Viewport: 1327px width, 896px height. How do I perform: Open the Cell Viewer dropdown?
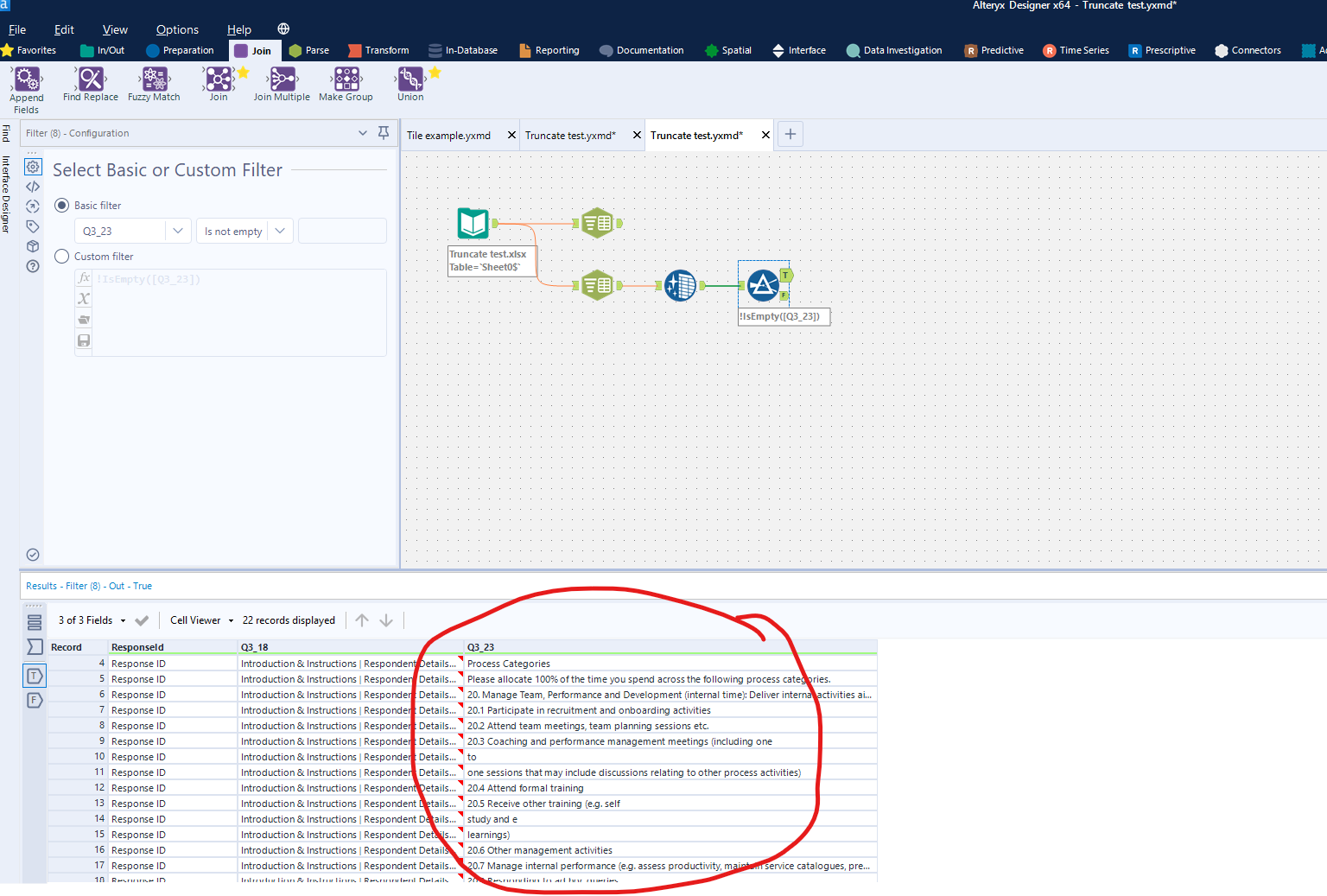(200, 620)
